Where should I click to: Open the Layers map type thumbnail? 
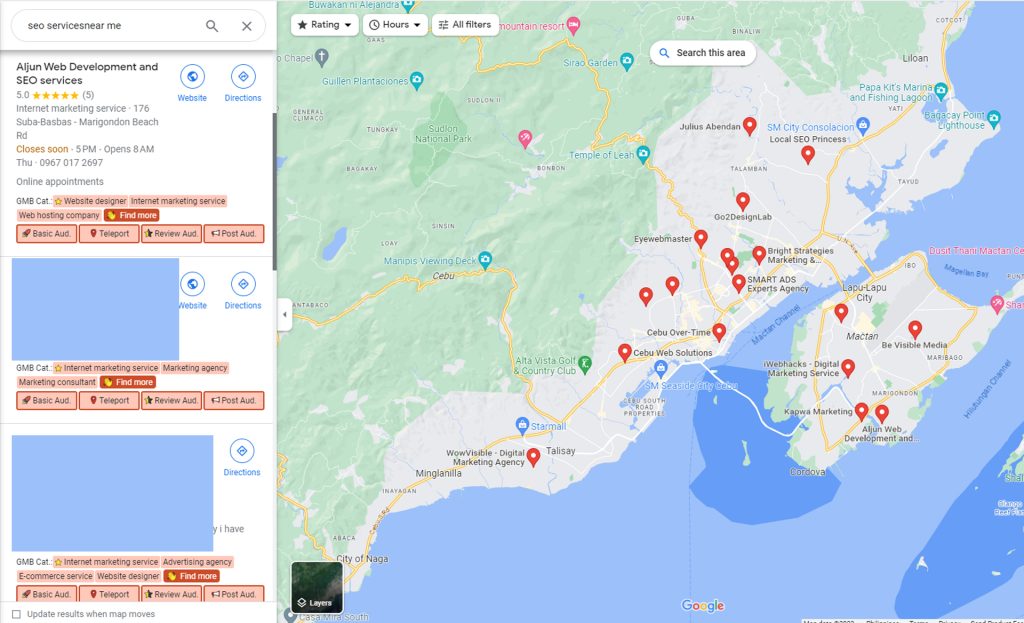click(x=317, y=588)
